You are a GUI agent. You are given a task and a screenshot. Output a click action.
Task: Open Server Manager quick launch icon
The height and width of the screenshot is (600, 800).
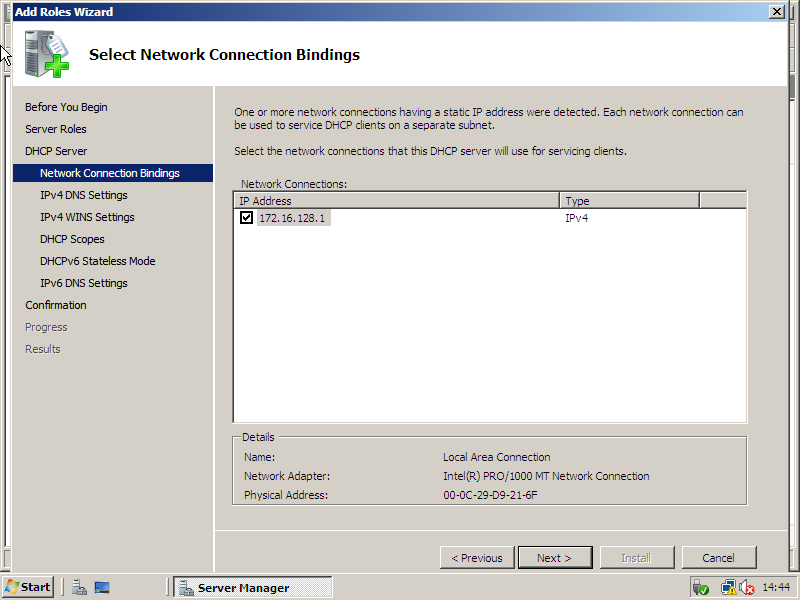pos(79,587)
